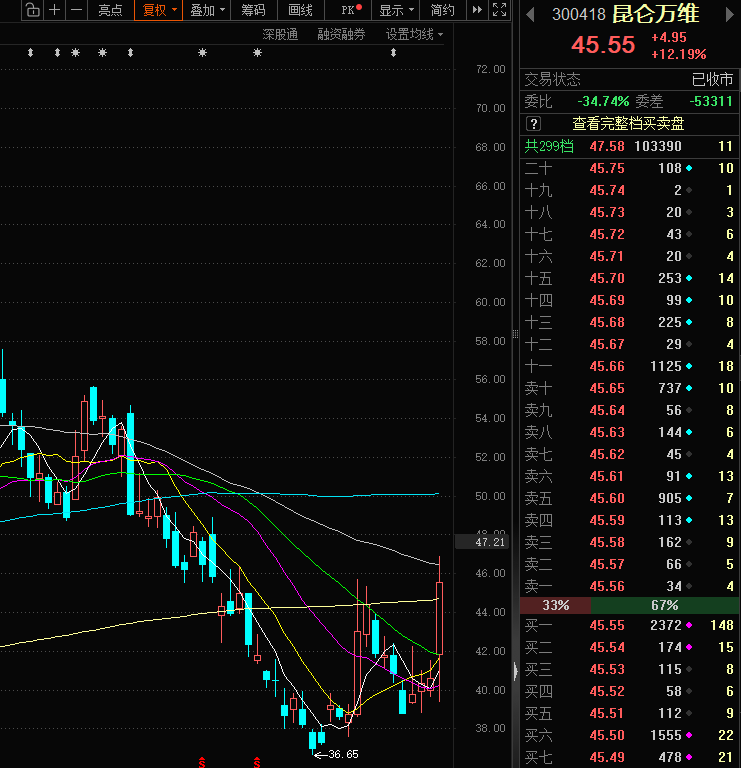Open the 复权 adjustment dropdown
Screen dimensions: 741x768
coord(158,10)
